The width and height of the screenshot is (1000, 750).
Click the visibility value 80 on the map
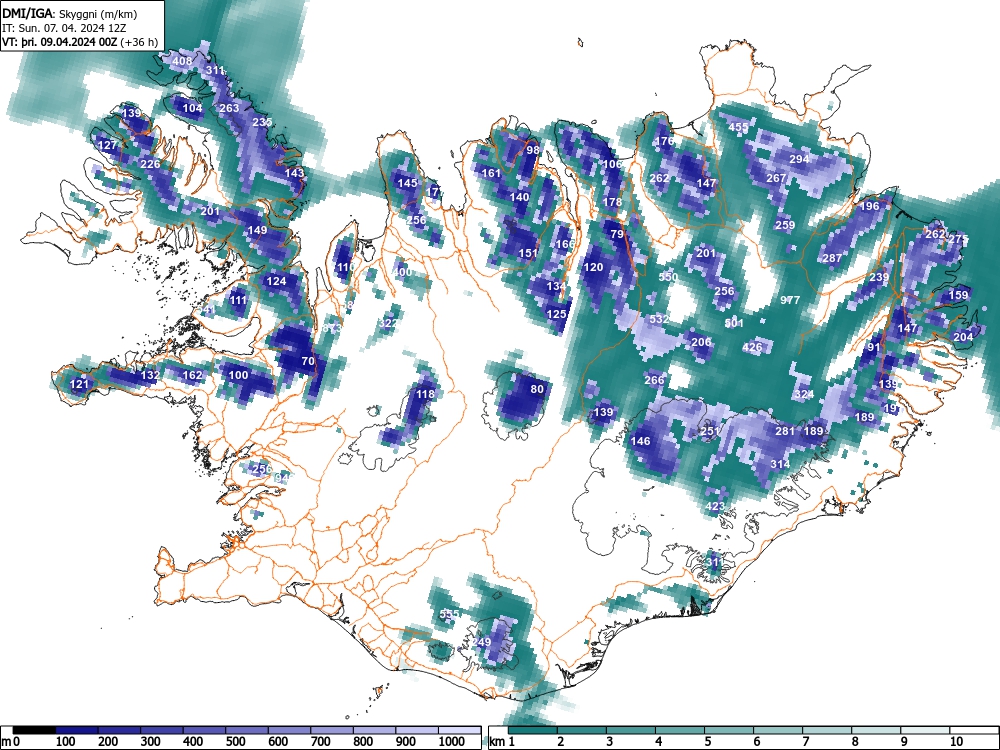(x=537, y=389)
